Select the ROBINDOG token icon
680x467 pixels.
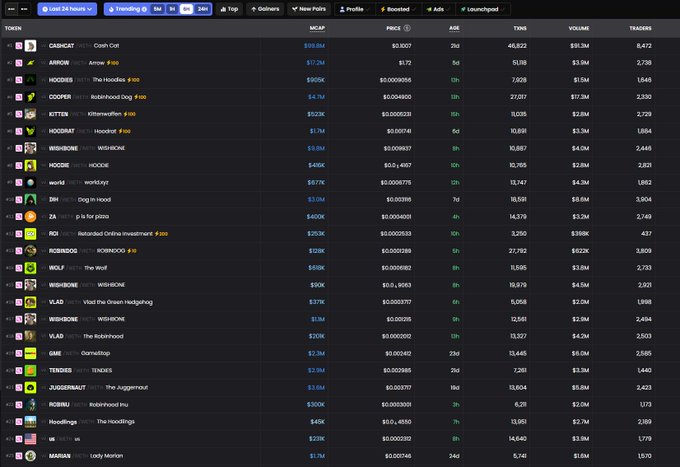[30, 251]
